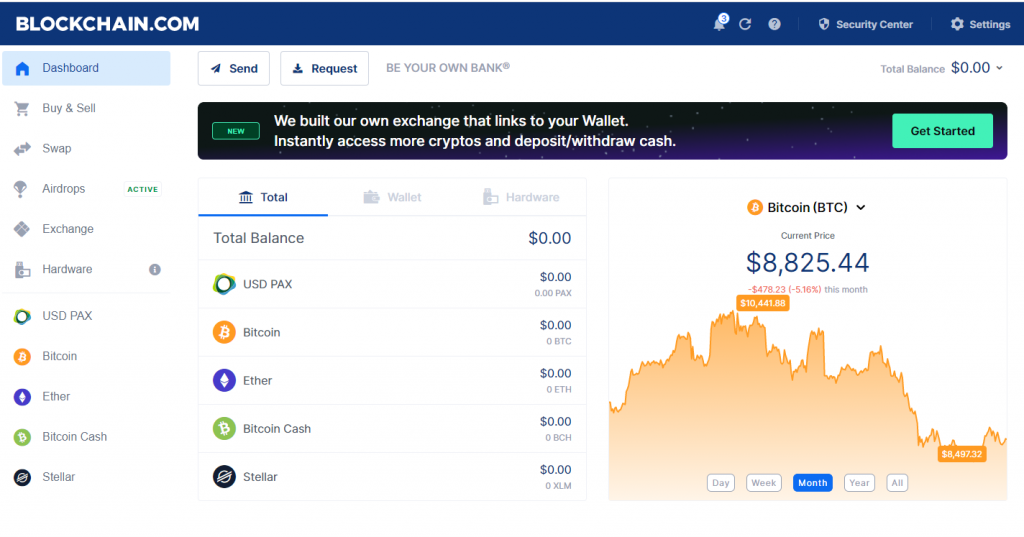Click the Stellar icon in sidebar
This screenshot has height=537, width=1024.
22,477
